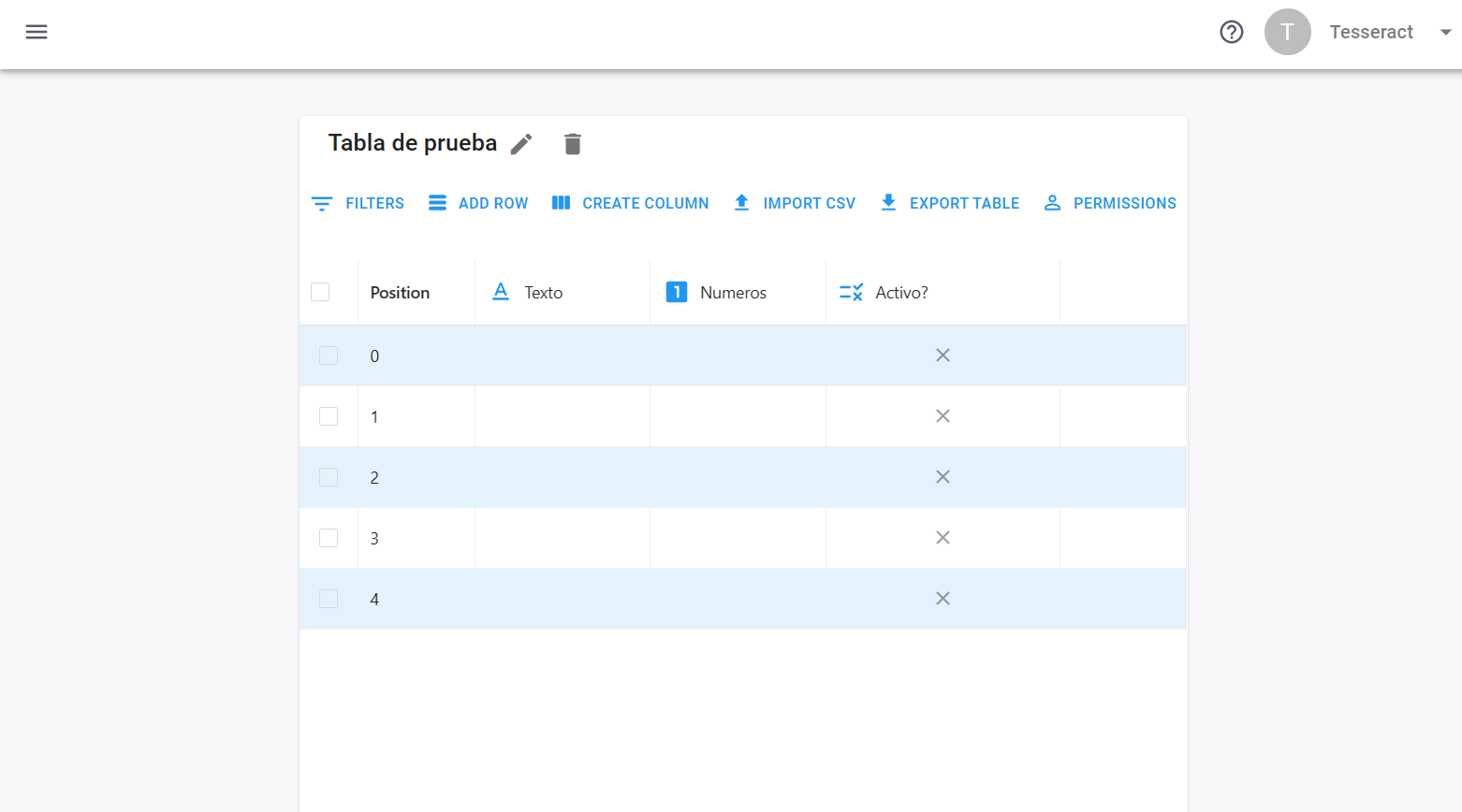Toggle Activo? X mark in row 0
The height and width of the screenshot is (812, 1462).
943,355
